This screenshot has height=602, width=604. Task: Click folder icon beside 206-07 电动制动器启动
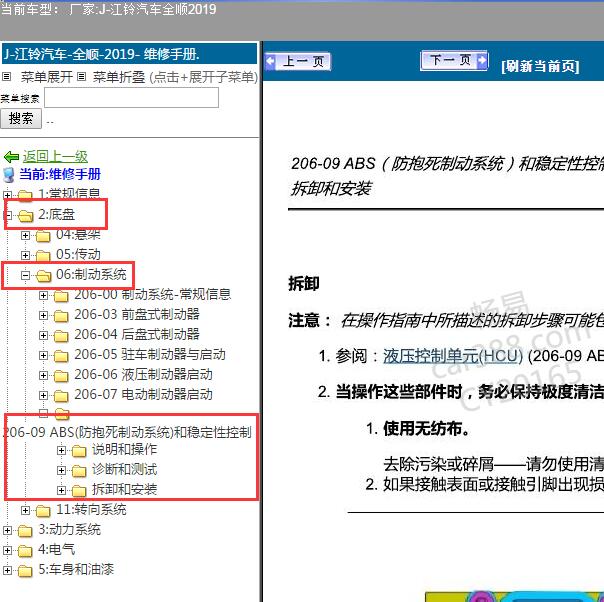point(61,396)
